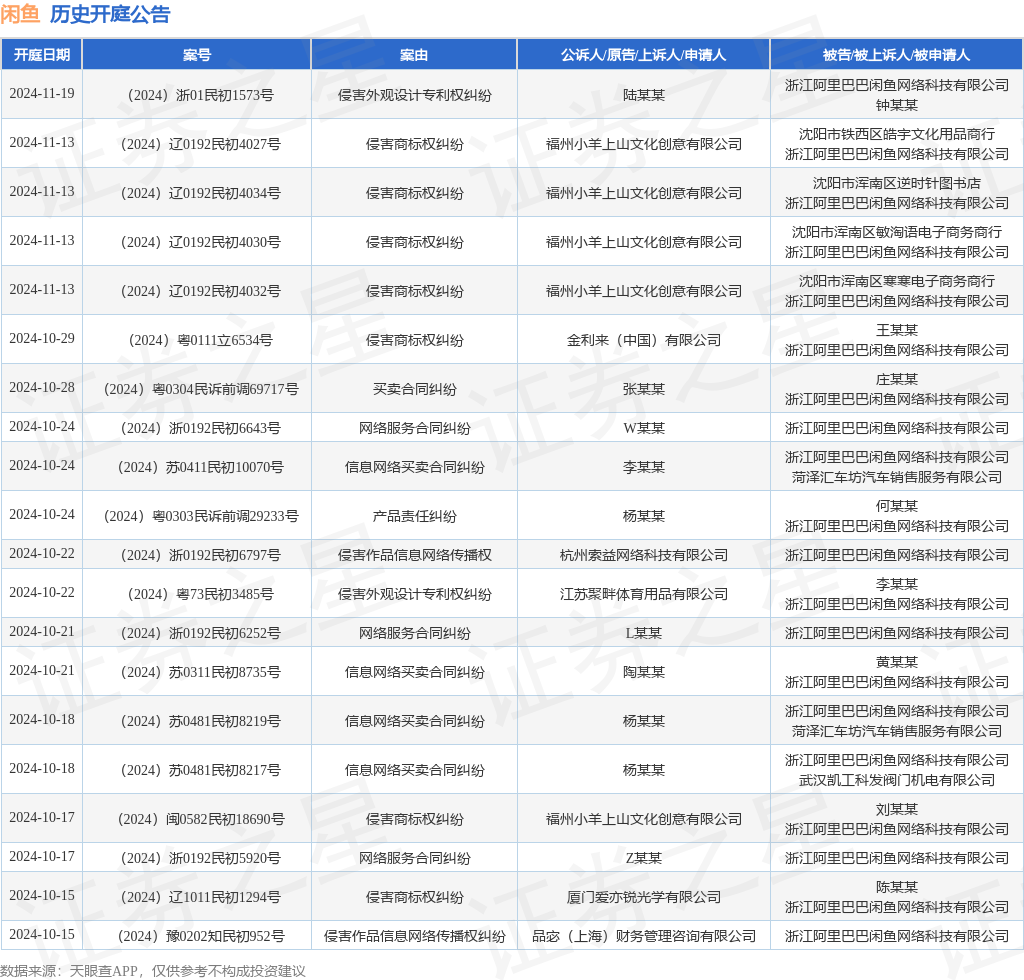Select case number 辽0192民初4027号
The width and height of the screenshot is (1024, 980).
(200, 144)
